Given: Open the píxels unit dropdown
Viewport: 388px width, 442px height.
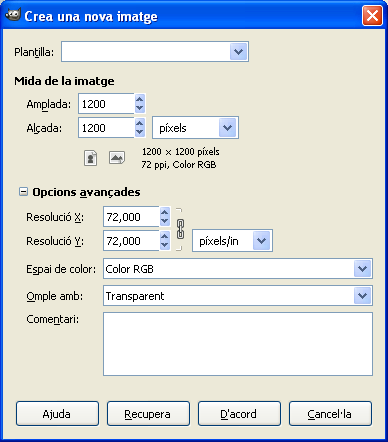Looking at the screenshot, I should pos(195,128).
